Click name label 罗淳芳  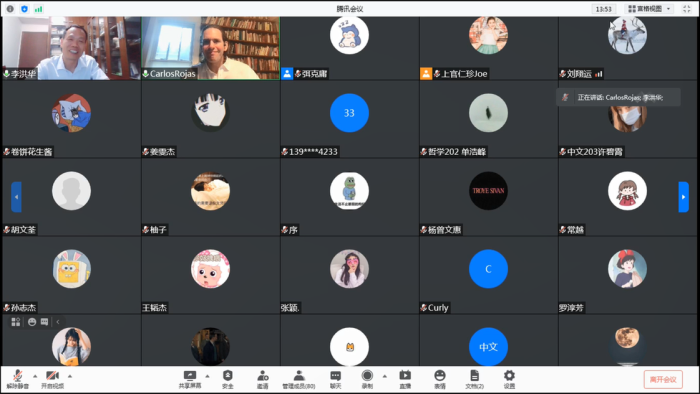(571, 308)
